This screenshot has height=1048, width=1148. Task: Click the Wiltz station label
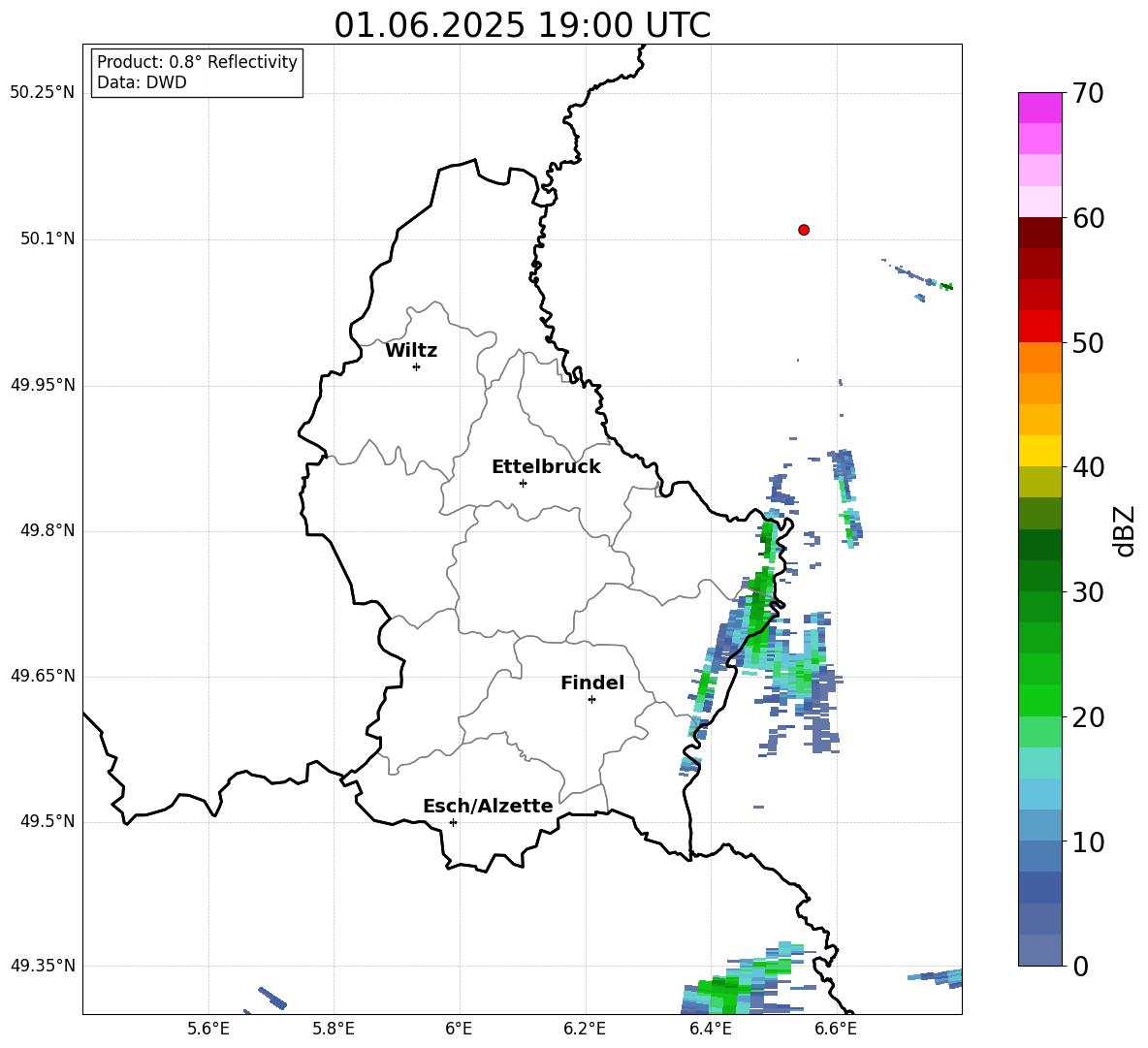411,351
